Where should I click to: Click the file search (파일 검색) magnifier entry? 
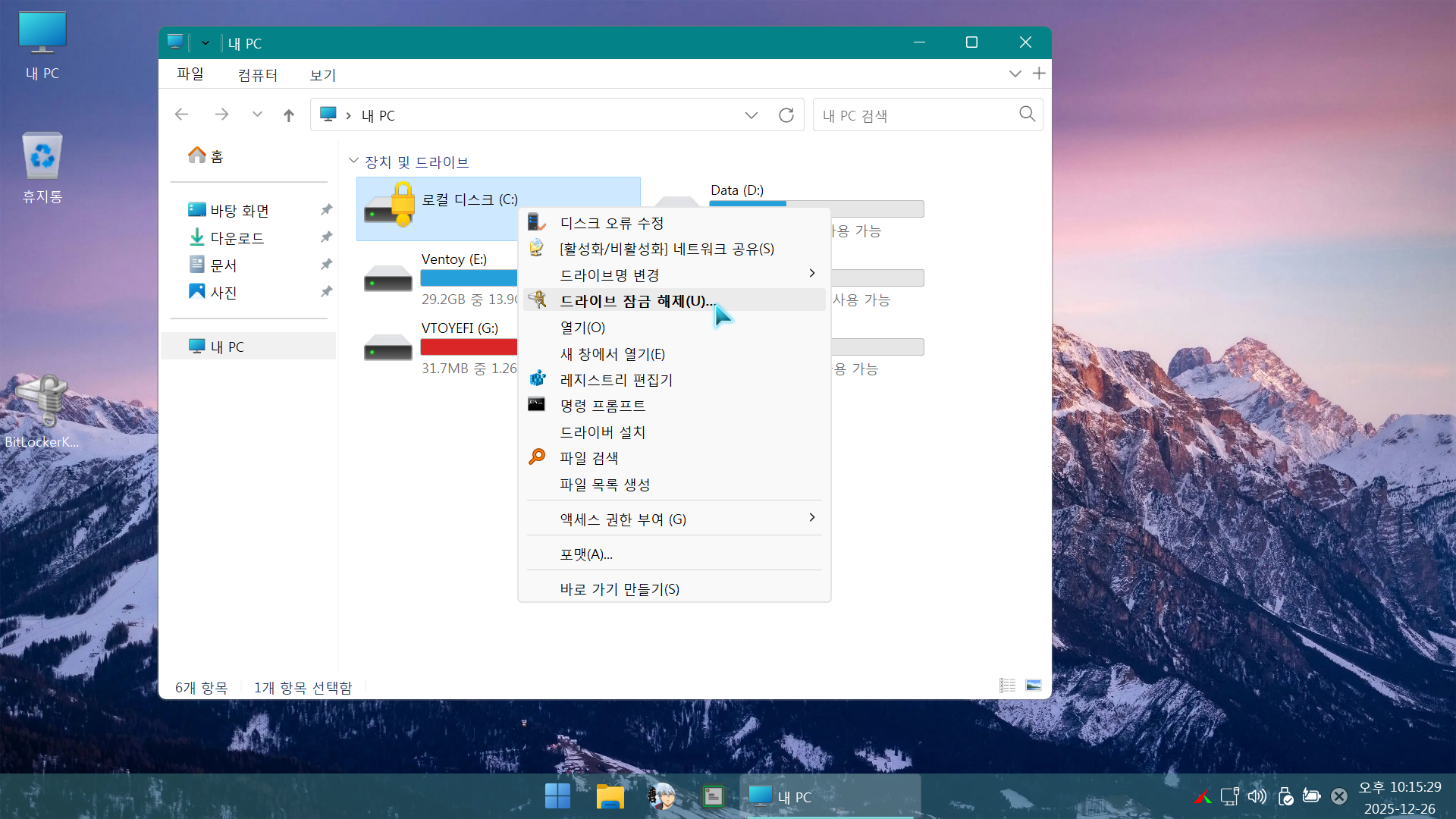[588, 458]
